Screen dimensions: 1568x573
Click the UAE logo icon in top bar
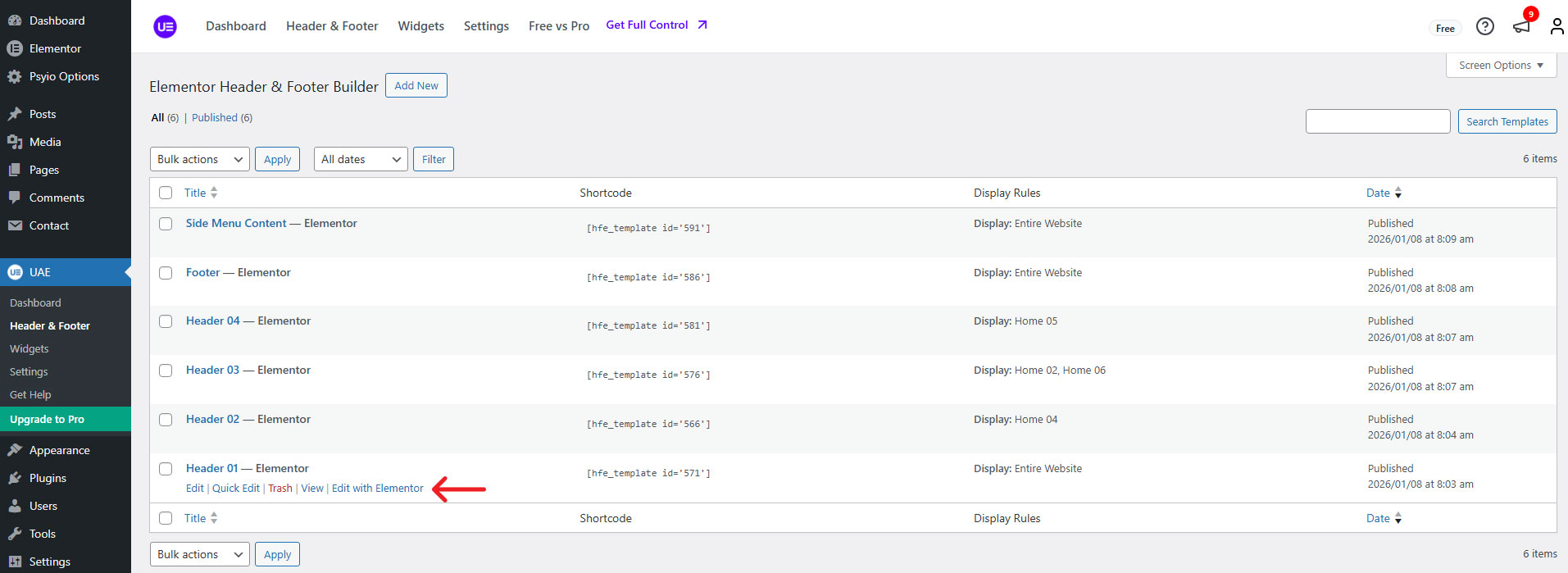165,26
